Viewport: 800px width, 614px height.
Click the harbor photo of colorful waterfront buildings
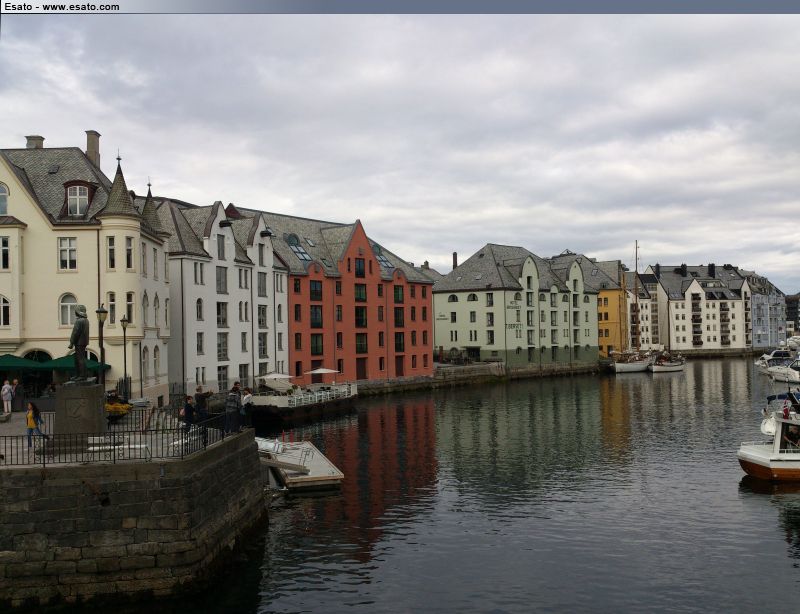(x=400, y=314)
